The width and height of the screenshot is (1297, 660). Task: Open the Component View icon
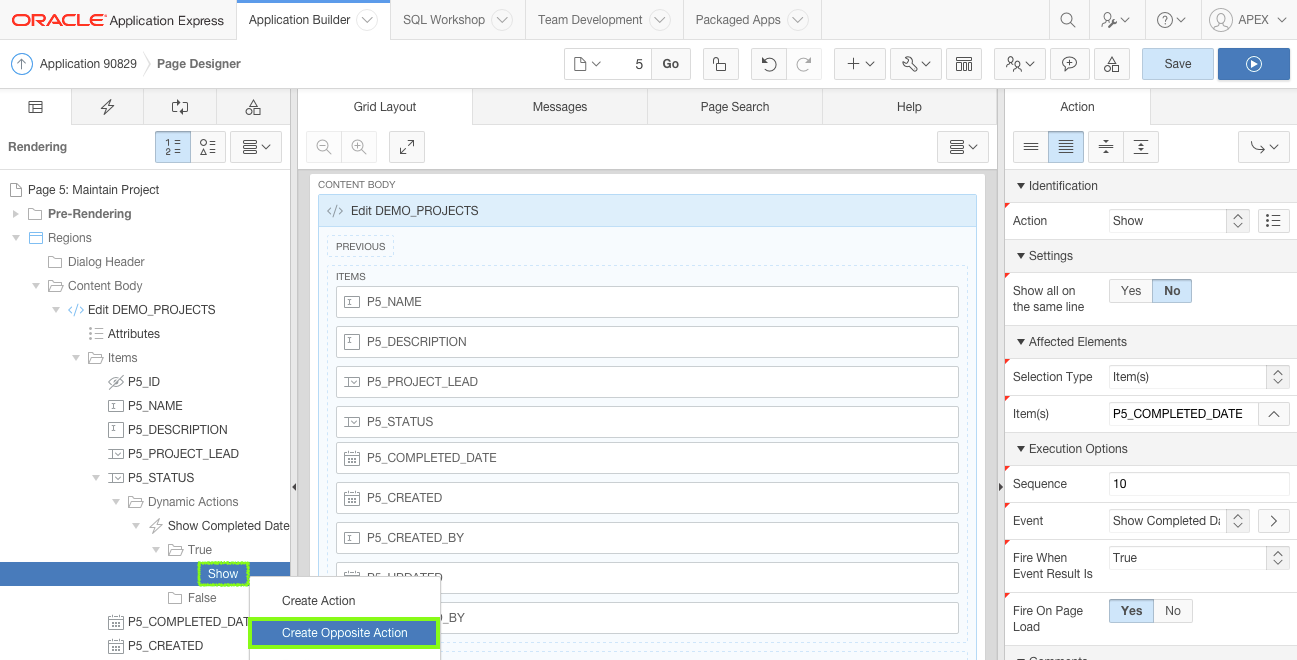point(964,64)
